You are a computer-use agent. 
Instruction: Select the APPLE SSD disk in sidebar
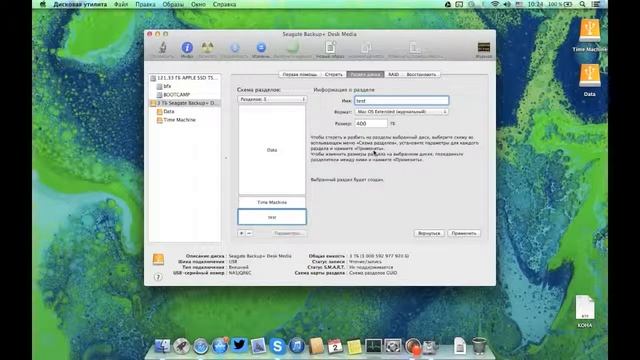point(185,78)
